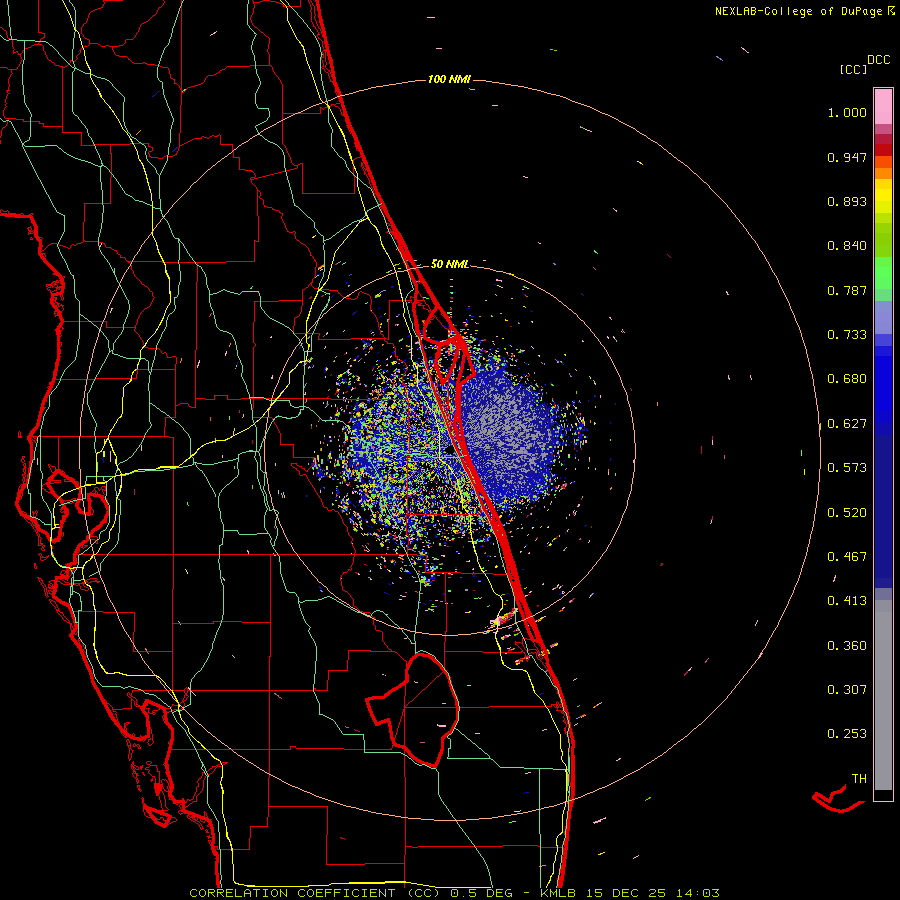Select the 0.733 scale value
Screen dimensions: 900x900
pyautogui.click(x=847, y=335)
